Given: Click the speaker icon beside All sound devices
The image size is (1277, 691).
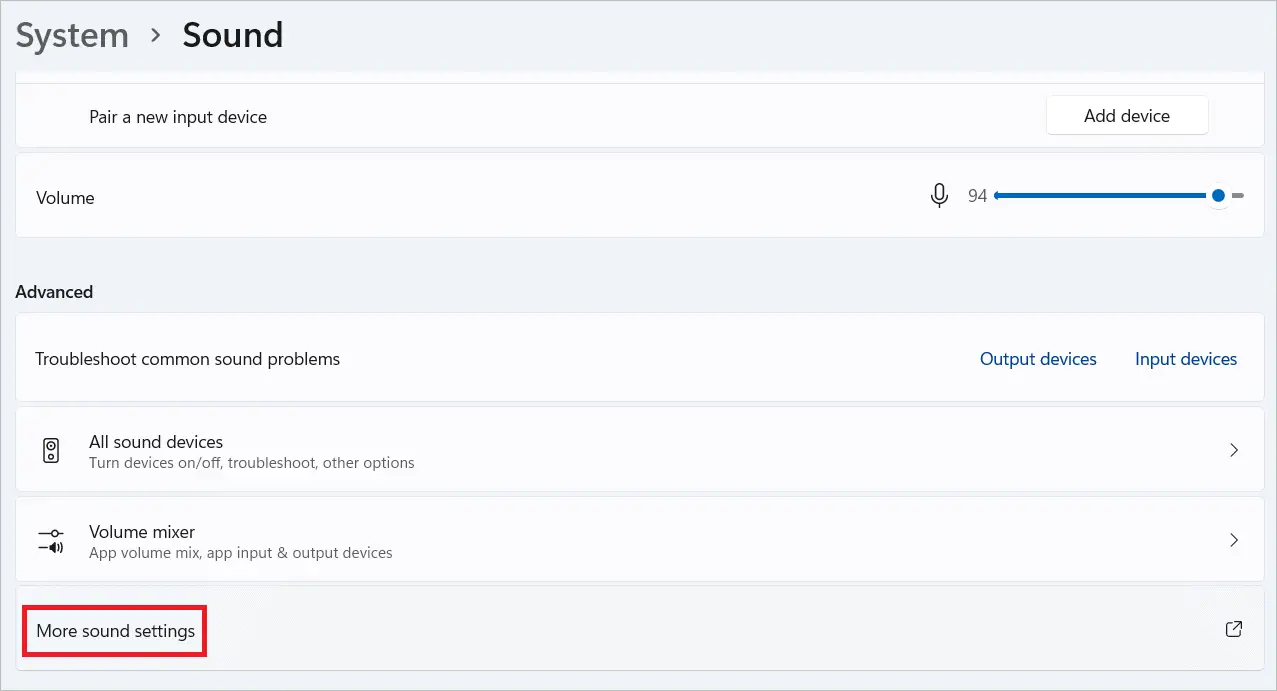Looking at the screenshot, I should pos(51,451).
